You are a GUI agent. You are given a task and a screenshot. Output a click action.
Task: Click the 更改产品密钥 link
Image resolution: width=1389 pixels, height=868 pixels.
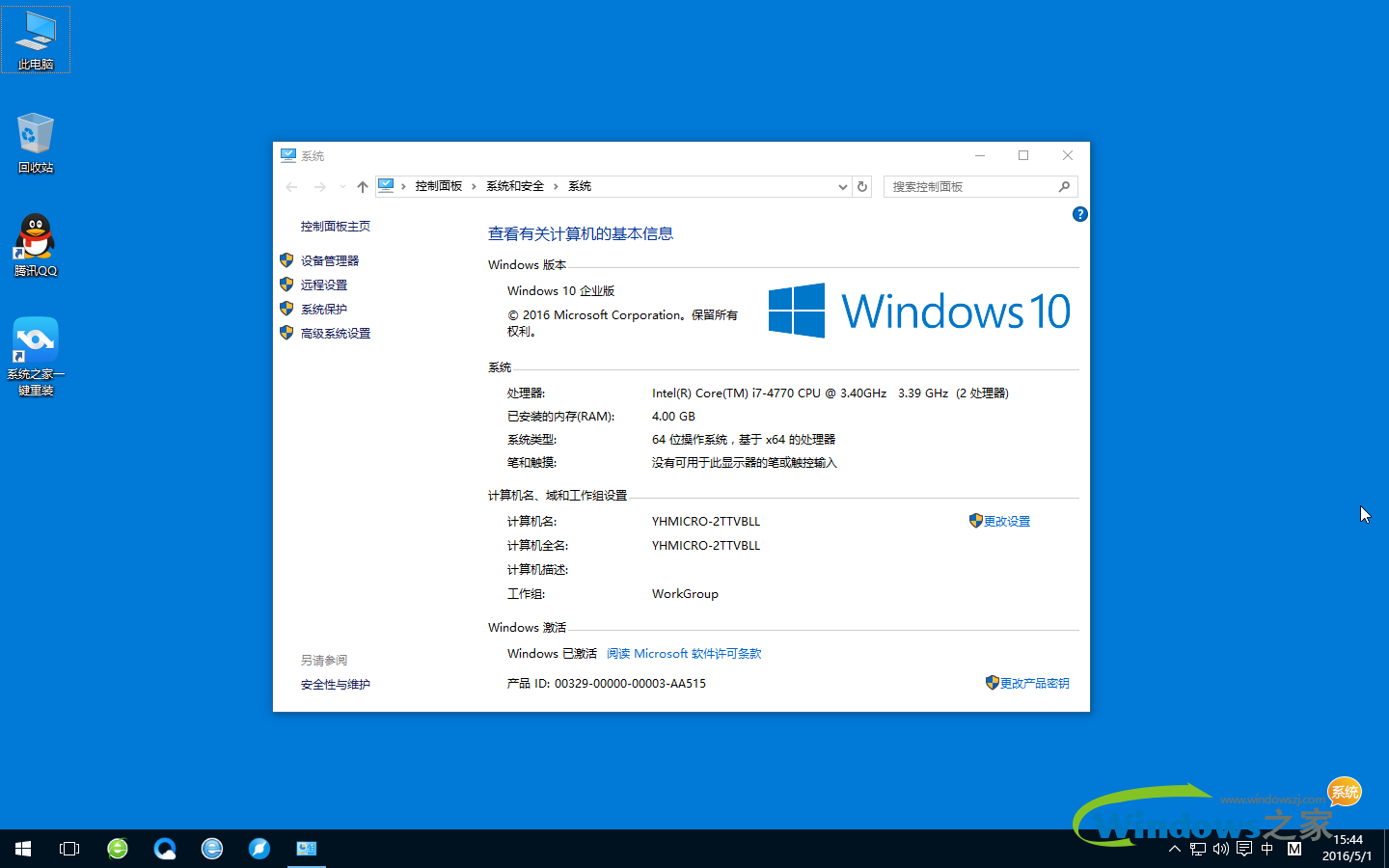click(x=1034, y=683)
